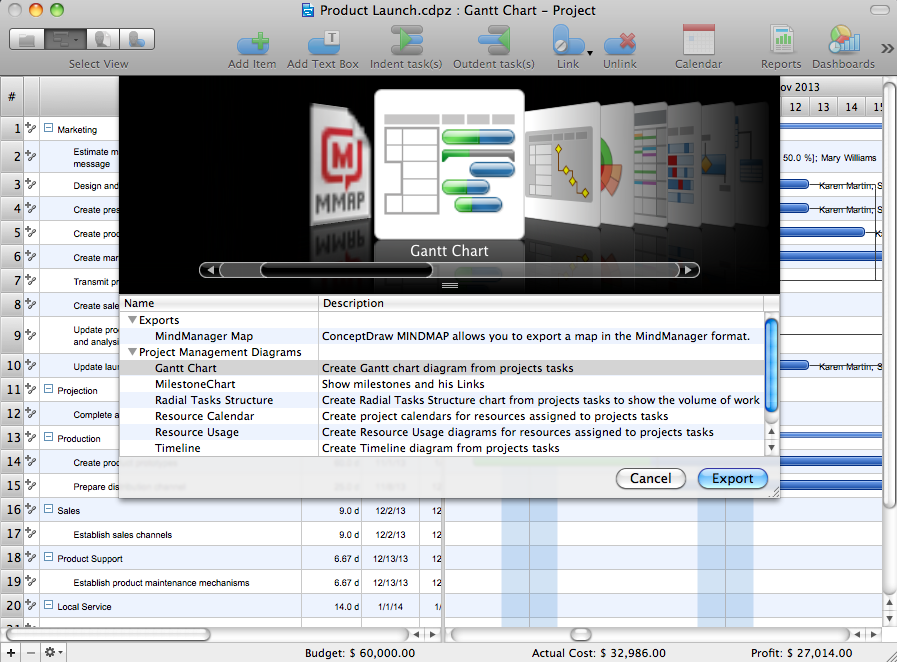Collapse the Production task group
Screen dimensions: 897x662
[x=49, y=437]
